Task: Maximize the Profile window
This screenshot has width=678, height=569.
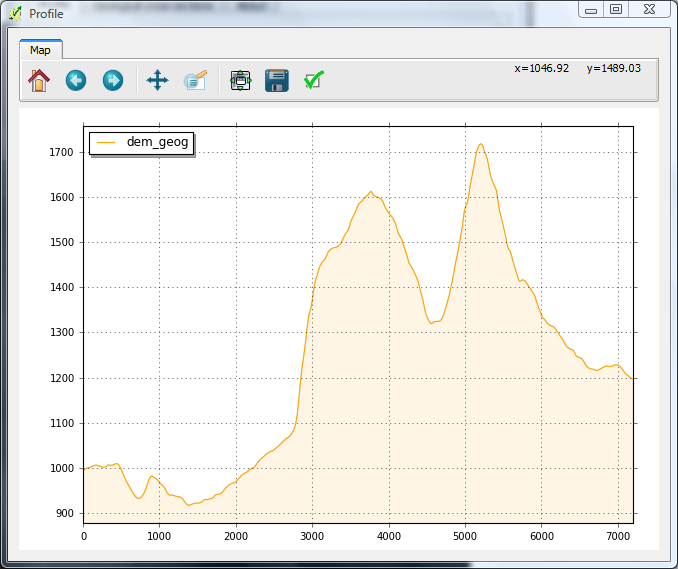Action: (x=616, y=10)
